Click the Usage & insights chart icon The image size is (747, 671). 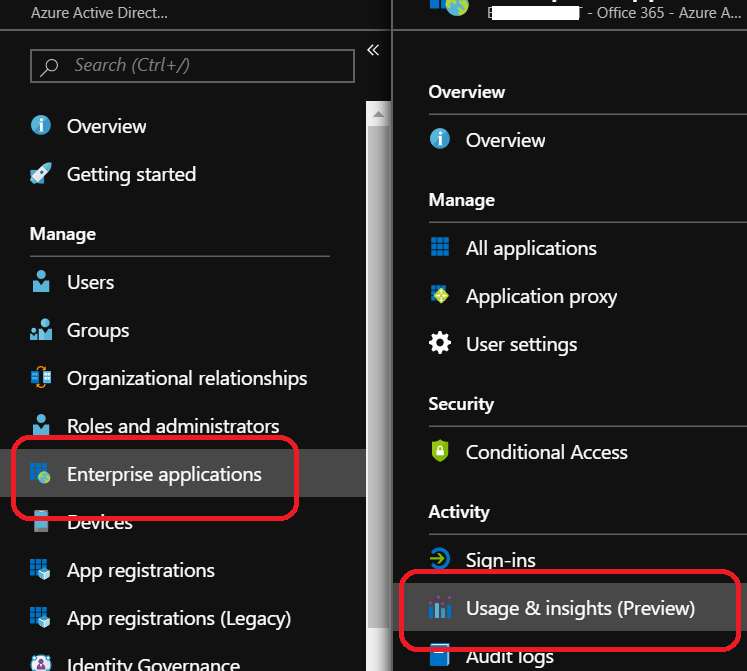tap(440, 607)
